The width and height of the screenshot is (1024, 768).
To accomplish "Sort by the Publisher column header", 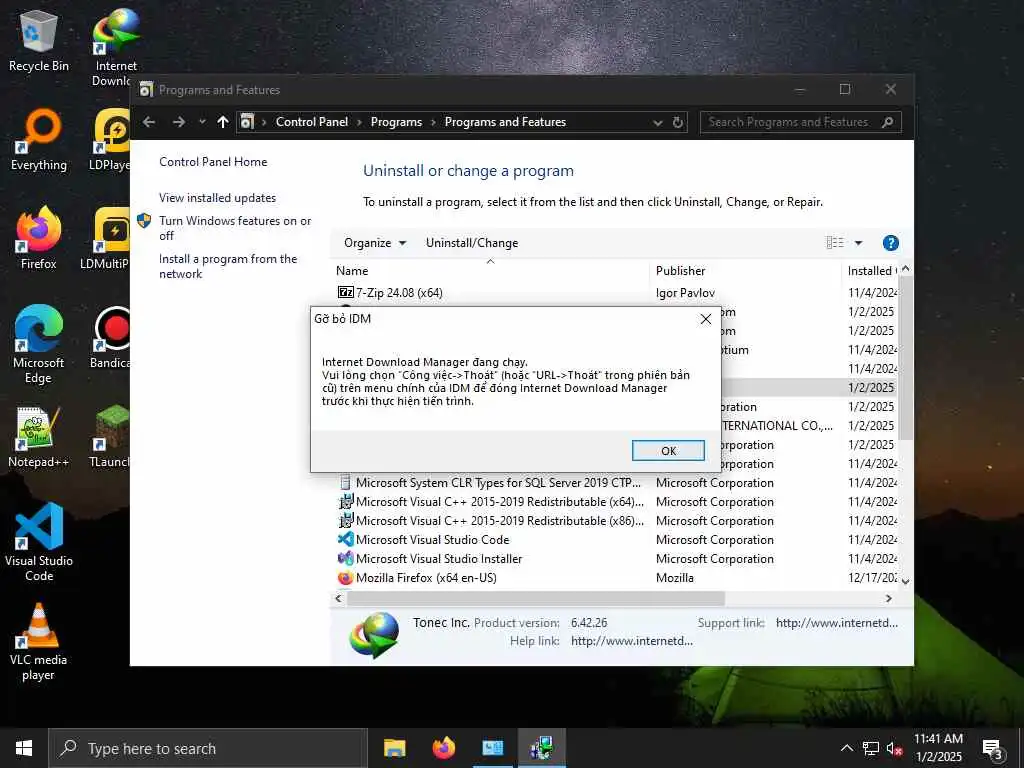I will (745, 270).
